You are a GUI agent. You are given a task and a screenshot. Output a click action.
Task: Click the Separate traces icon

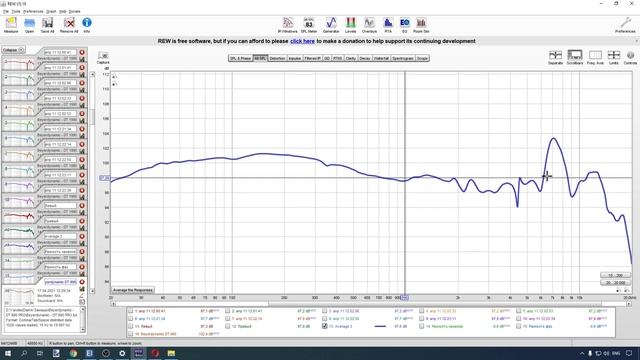556,57
